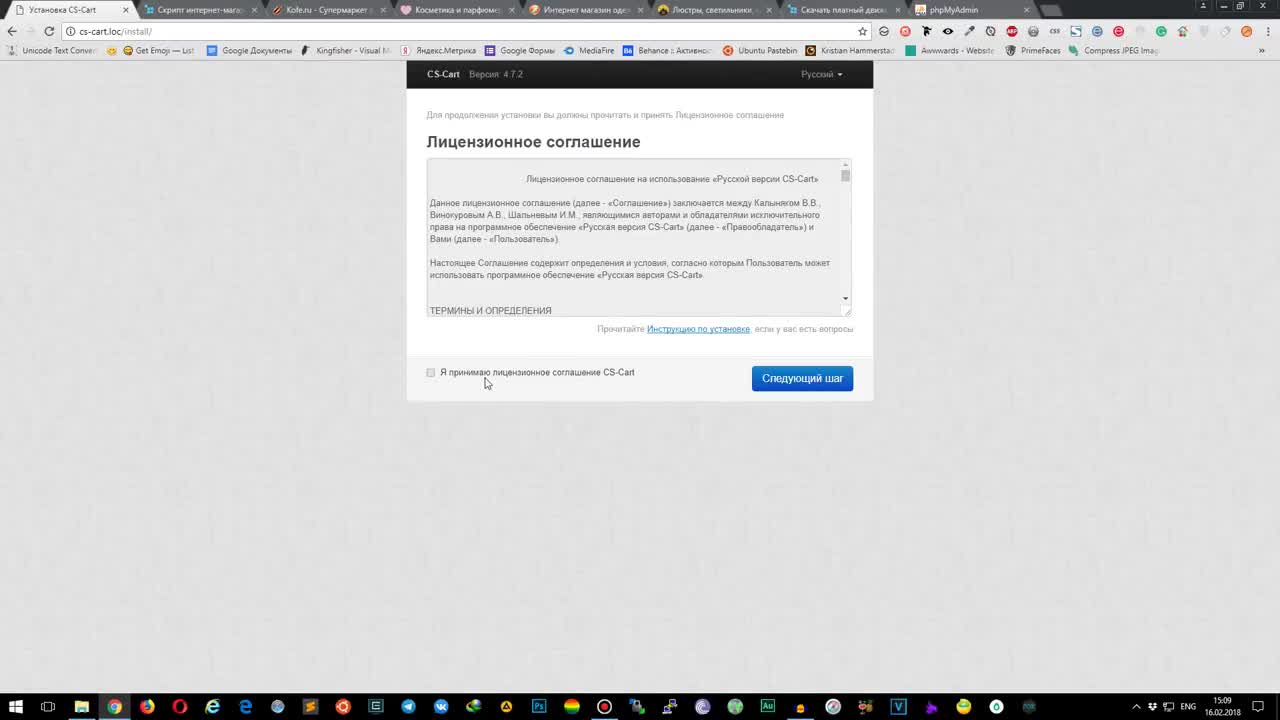Switch to the Скрипт интернет-магазина tab
The height and width of the screenshot is (720, 1280).
pos(201,10)
